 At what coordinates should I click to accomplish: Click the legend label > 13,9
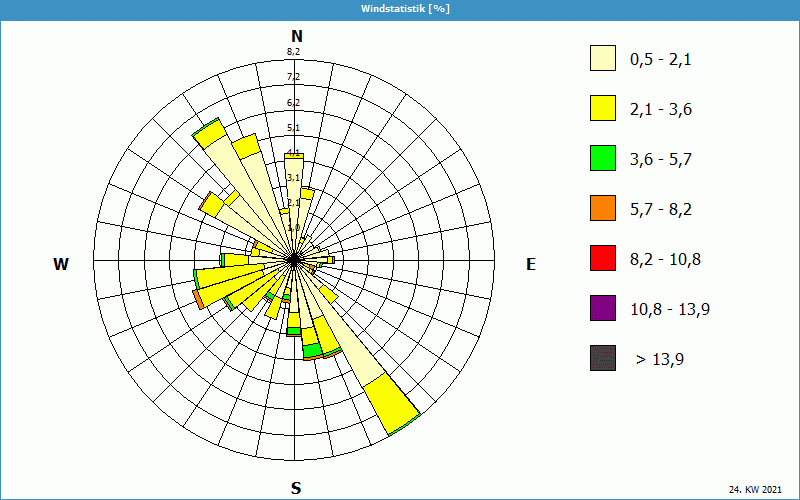click(x=660, y=360)
